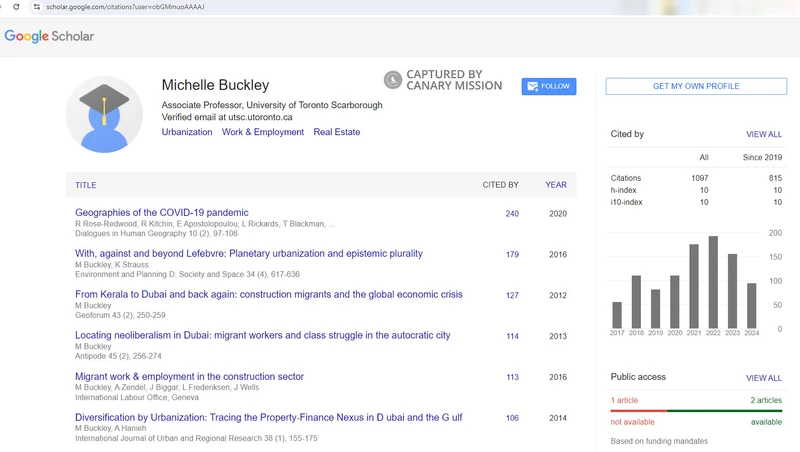Click the 2 articles available link
Image resolution: width=800 pixels, height=452 pixels.
[x=766, y=400]
